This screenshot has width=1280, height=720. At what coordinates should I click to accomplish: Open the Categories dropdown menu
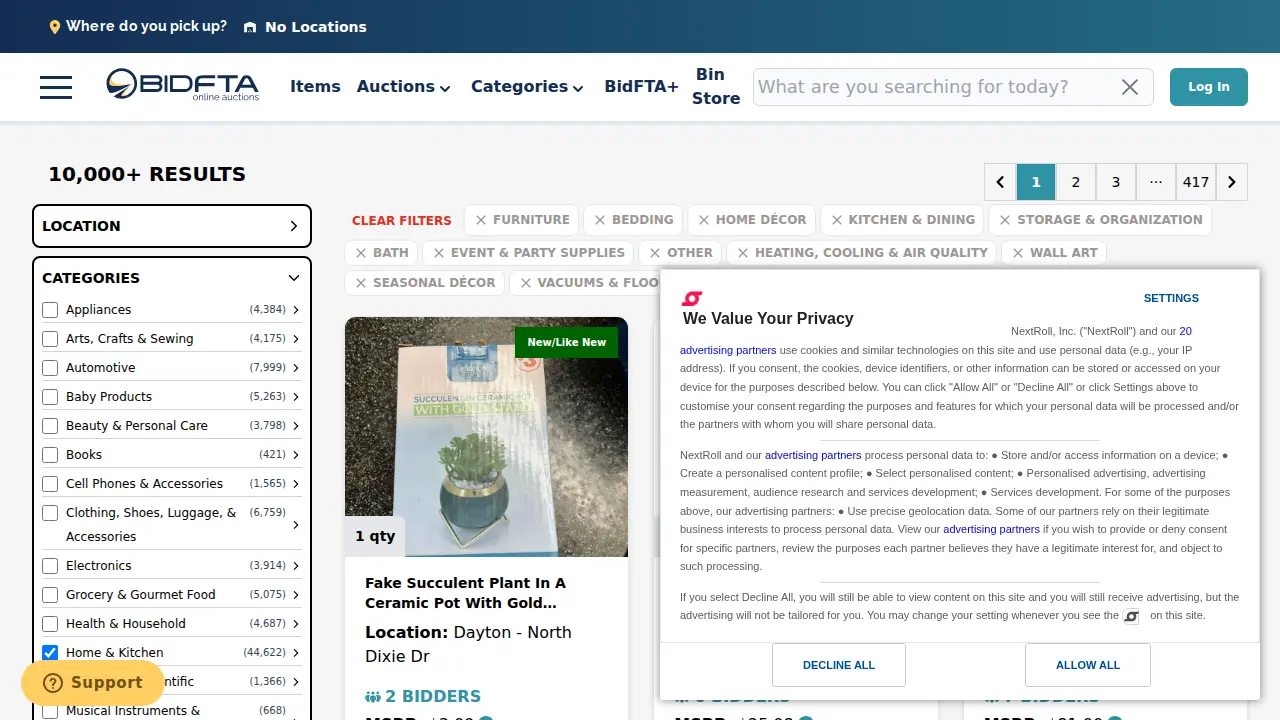(527, 87)
